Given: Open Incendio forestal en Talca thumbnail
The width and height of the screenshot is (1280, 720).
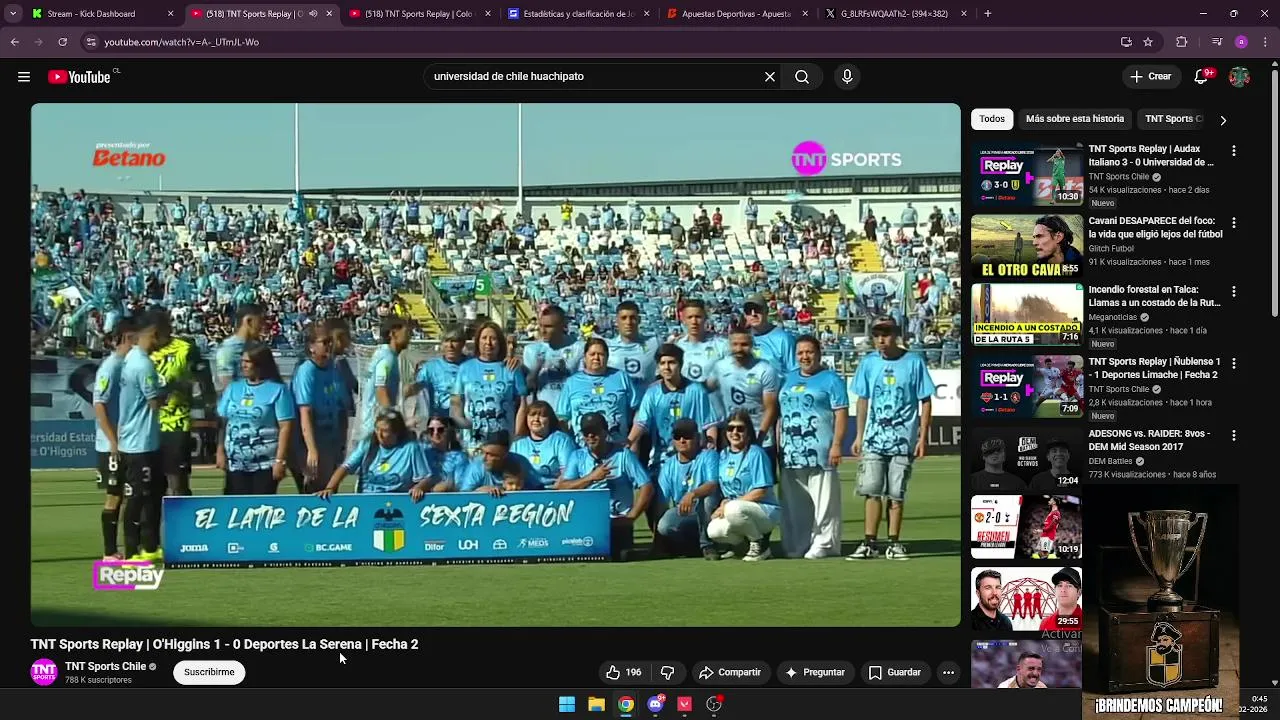Looking at the screenshot, I should click(x=1026, y=314).
